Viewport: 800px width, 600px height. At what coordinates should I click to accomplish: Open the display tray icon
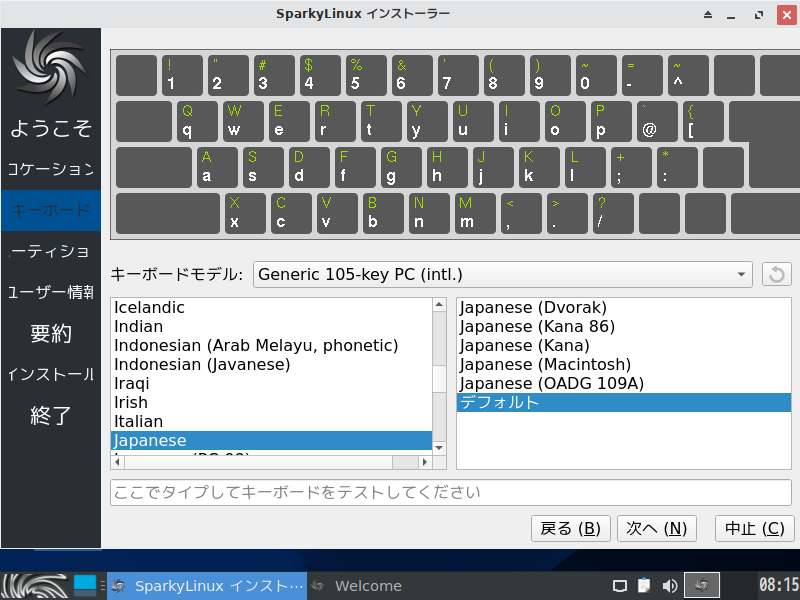[619, 586]
